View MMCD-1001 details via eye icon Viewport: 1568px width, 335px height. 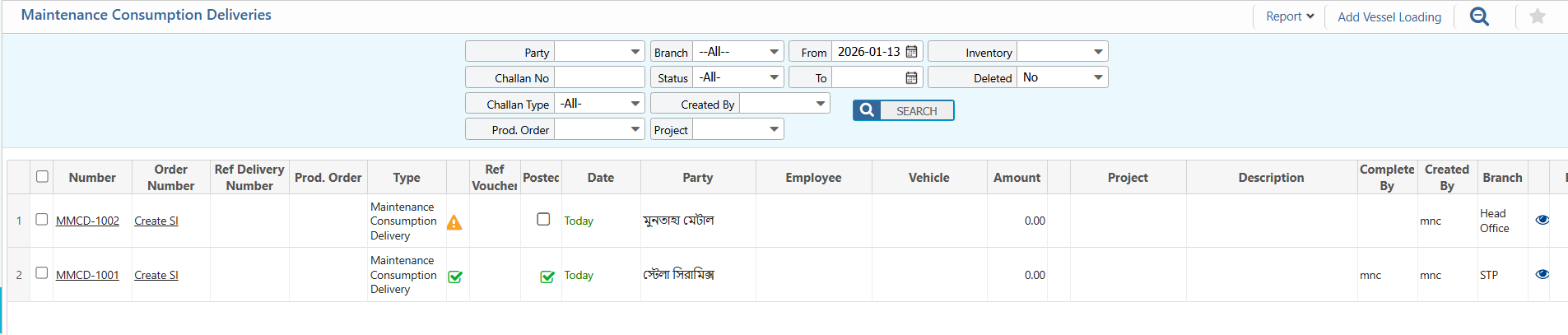pyautogui.click(x=1542, y=274)
